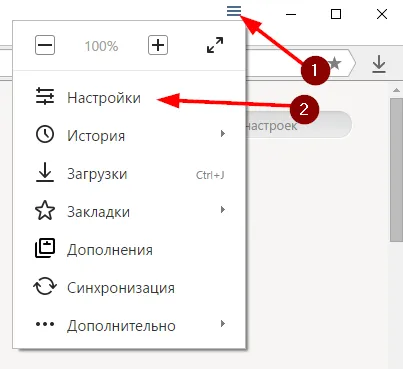Click the three dots icon beside Дополнительно
Image resolution: width=403 pixels, height=369 pixels.
(45, 324)
